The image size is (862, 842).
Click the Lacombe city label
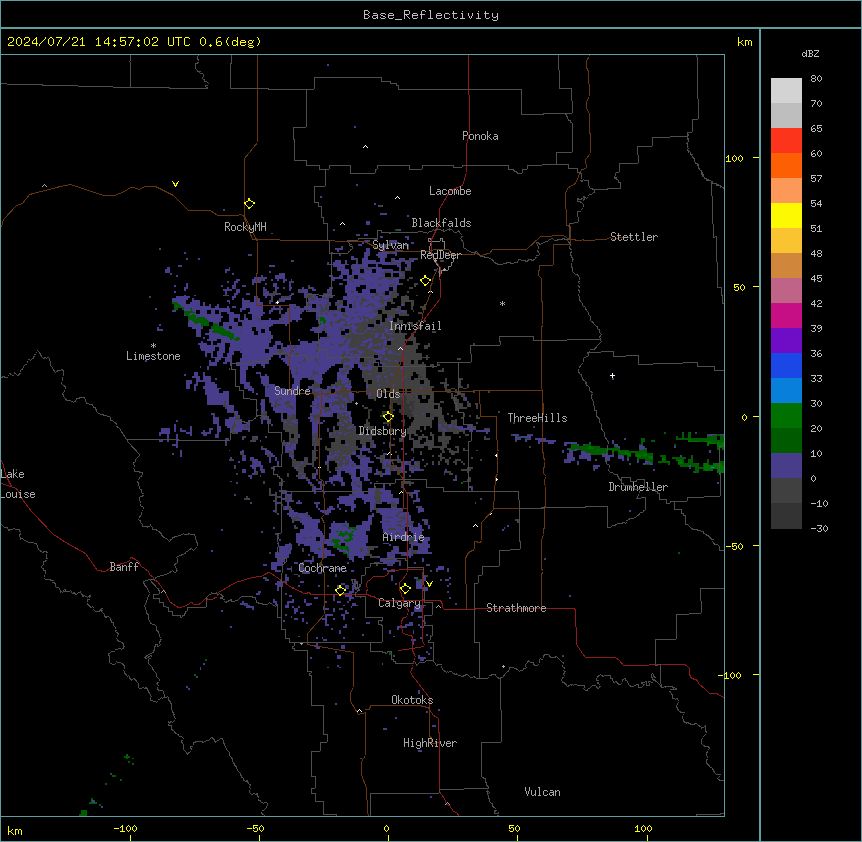[450, 191]
